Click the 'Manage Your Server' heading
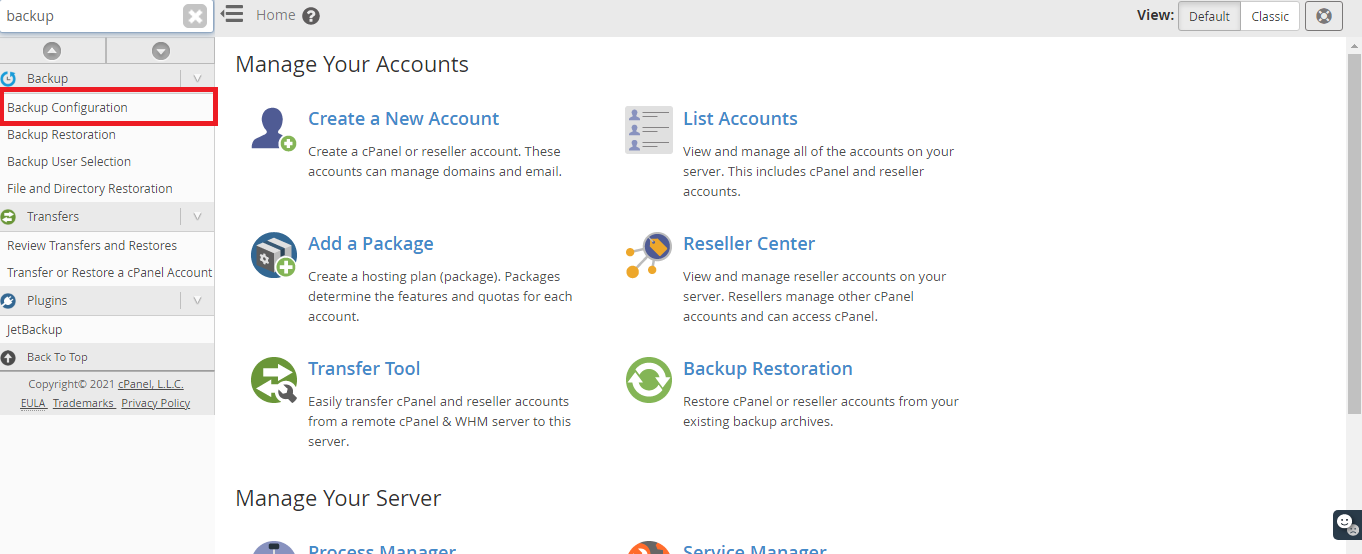The height and width of the screenshot is (554, 1362). tap(338, 498)
